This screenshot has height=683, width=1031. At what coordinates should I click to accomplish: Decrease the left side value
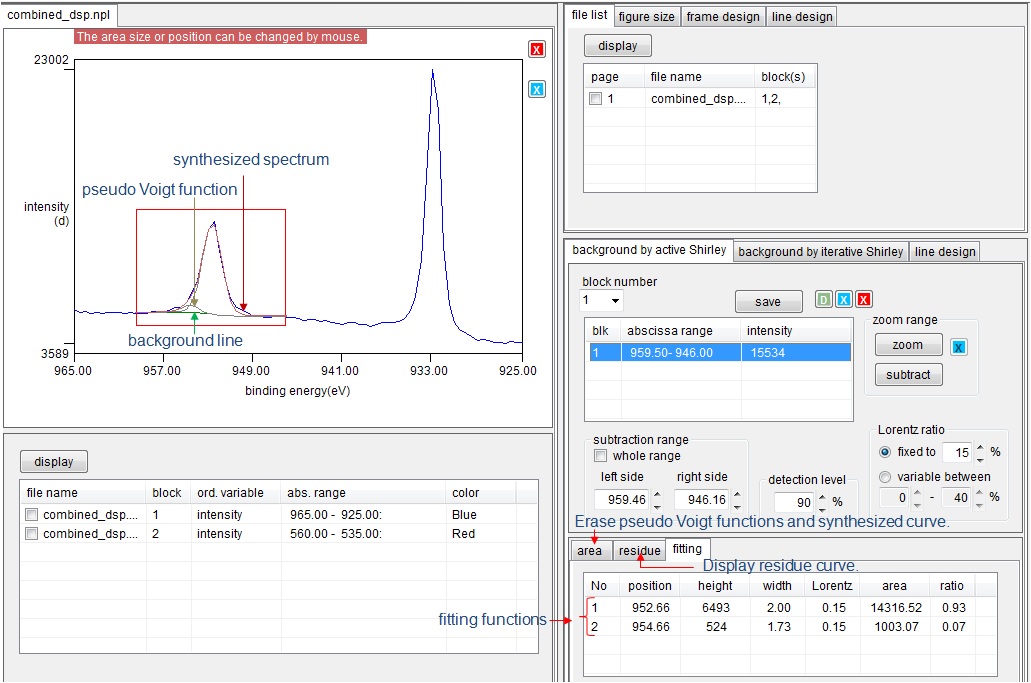click(x=657, y=505)
